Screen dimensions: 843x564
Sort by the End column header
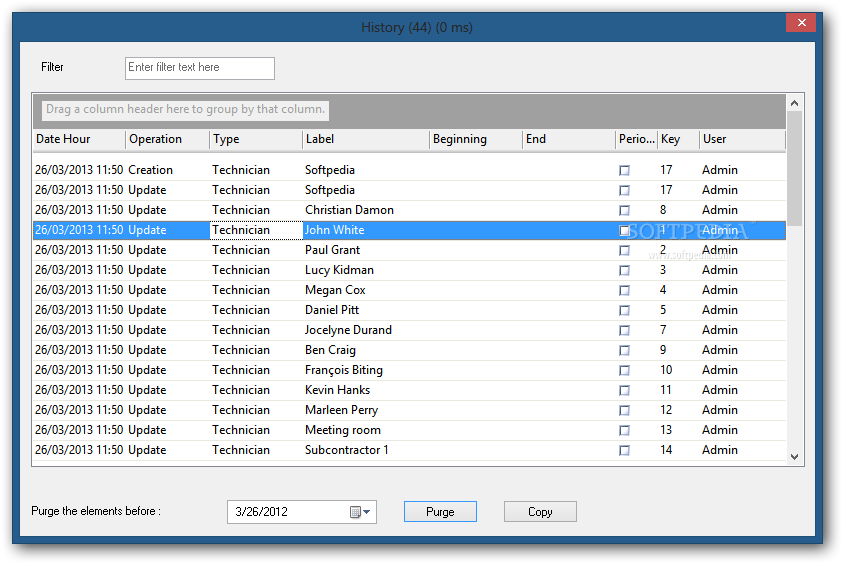pos(569,139)
